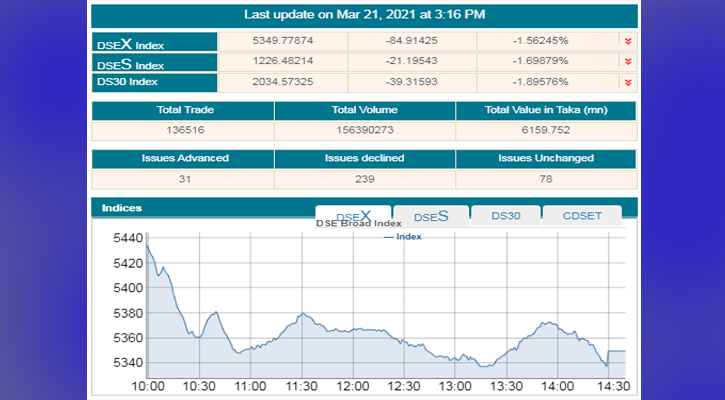The width and height of the screenshot is (725, 400).
Task: Click the red down arrow in DS30 row
Action: [627, 83]
